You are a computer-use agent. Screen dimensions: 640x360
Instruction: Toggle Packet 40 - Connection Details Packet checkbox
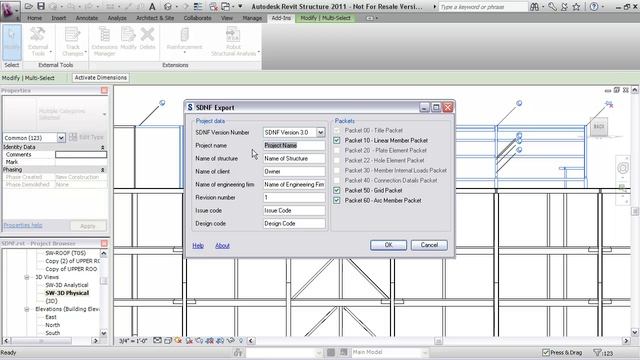click(x=337, y=180)
